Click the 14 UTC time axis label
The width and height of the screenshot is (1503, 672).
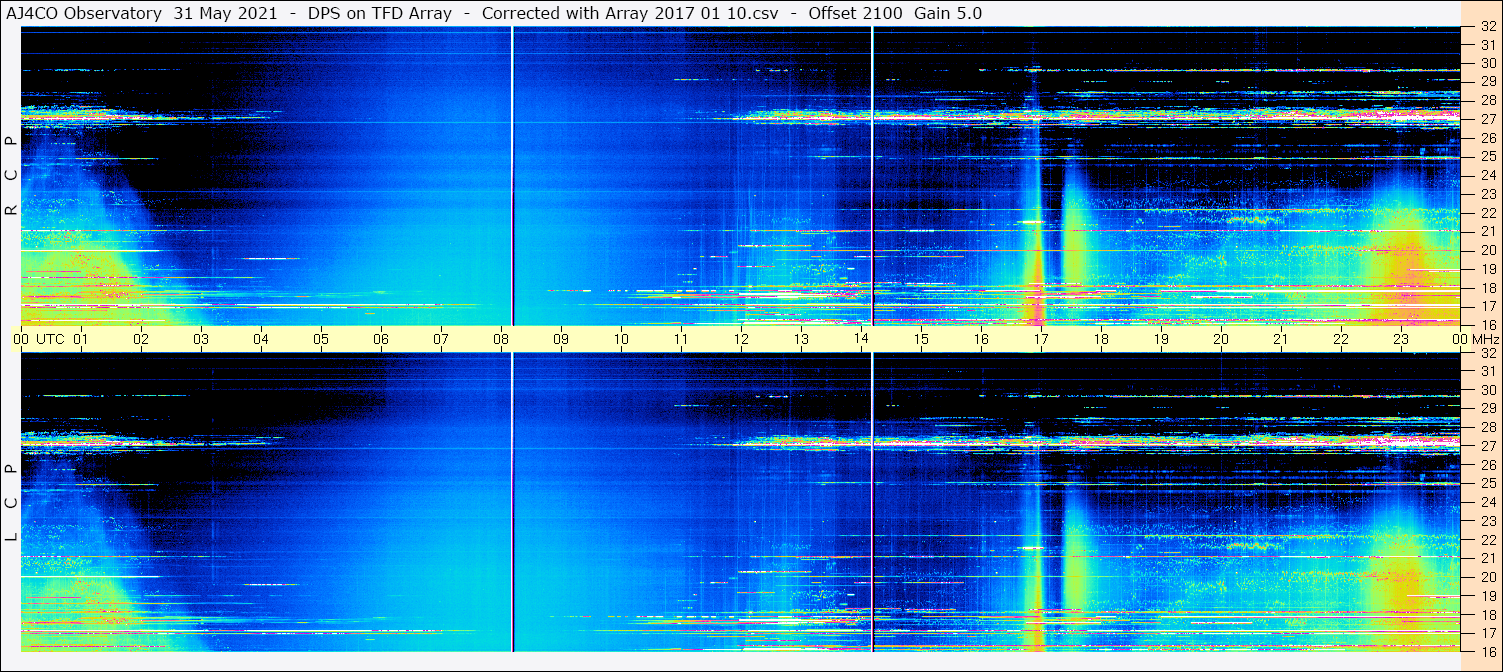pyautogui.click(x=860, y=339)
